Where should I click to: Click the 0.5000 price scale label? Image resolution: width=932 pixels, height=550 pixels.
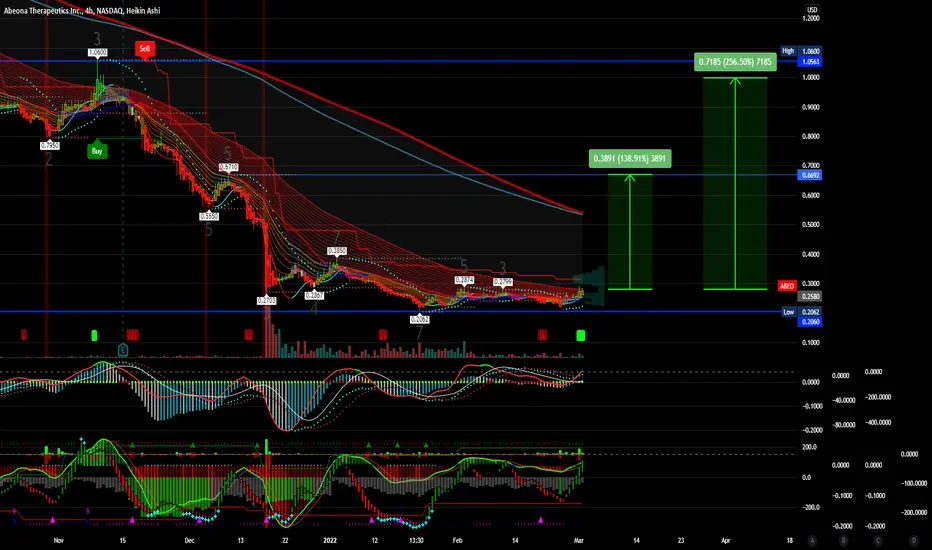811,225
